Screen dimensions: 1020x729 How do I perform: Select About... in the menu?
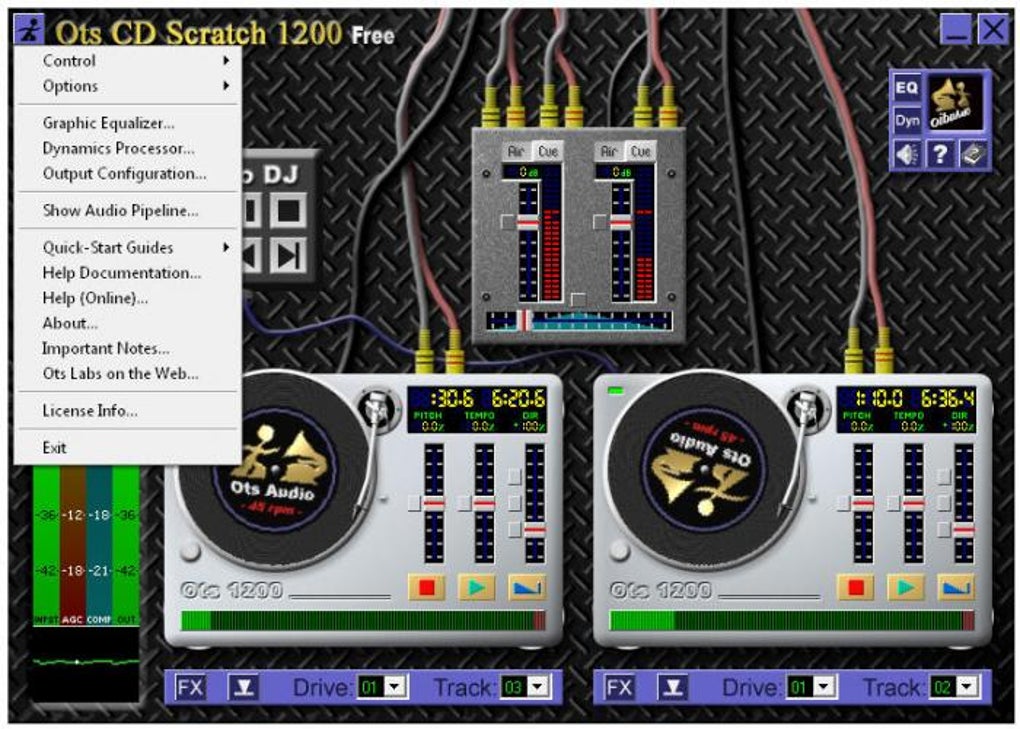coord(128,323)
